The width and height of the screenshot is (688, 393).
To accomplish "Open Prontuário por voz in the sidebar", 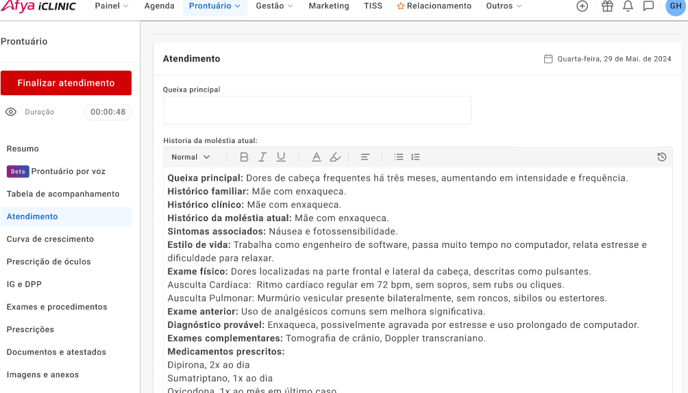I will point(68,171).
